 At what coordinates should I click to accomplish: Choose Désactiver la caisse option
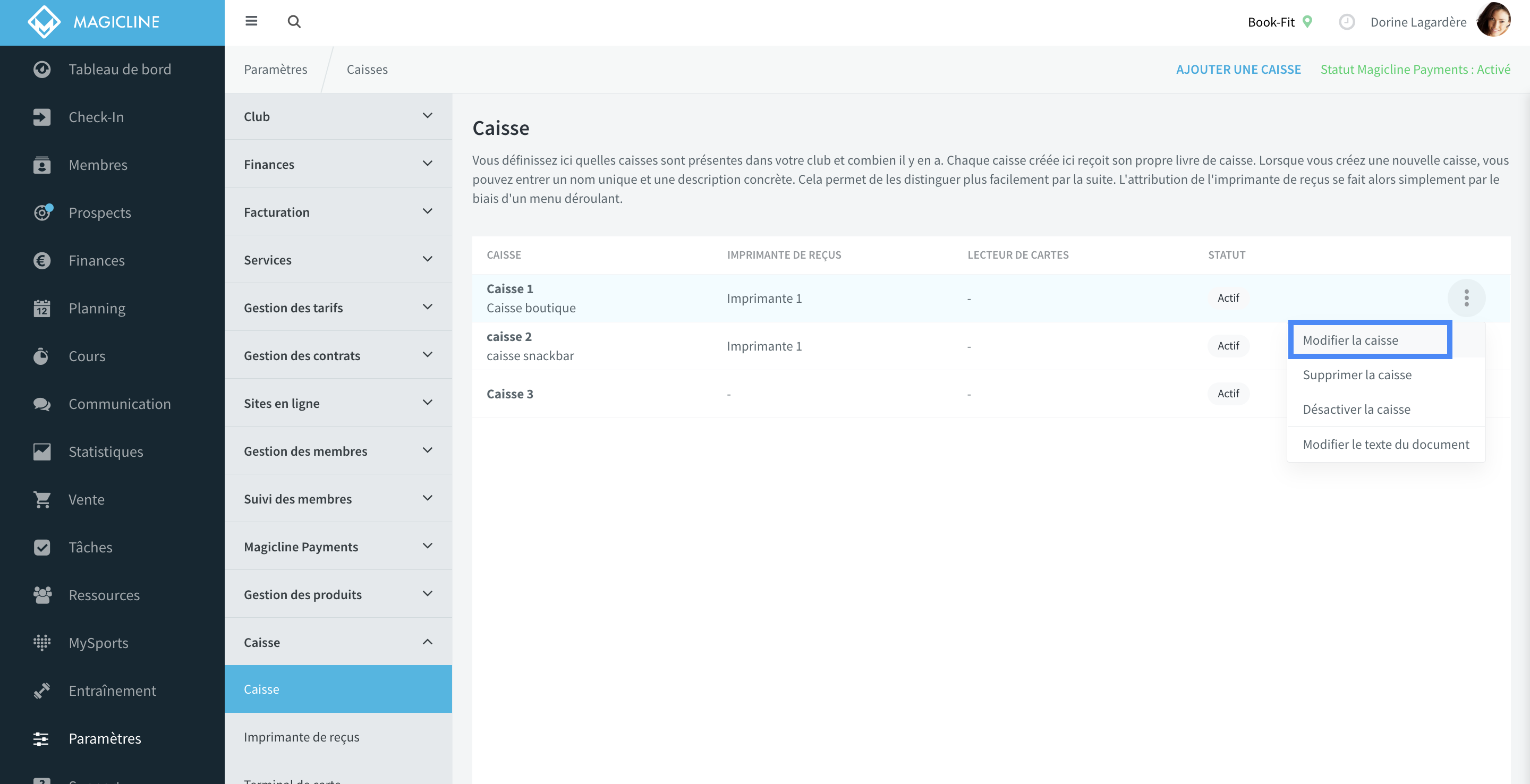[1357, 409]
